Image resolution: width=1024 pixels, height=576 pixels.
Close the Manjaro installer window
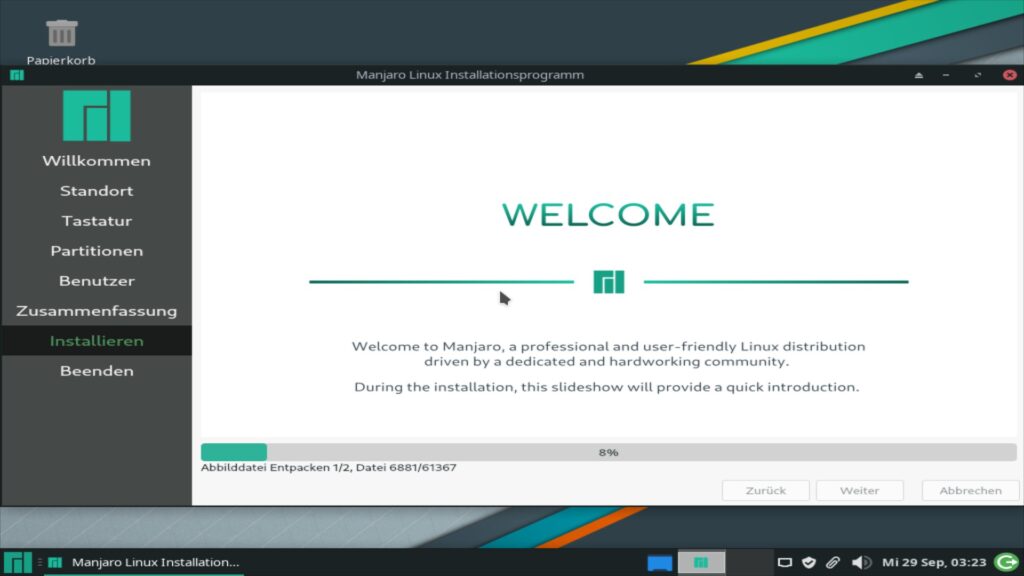(1010, 75)
